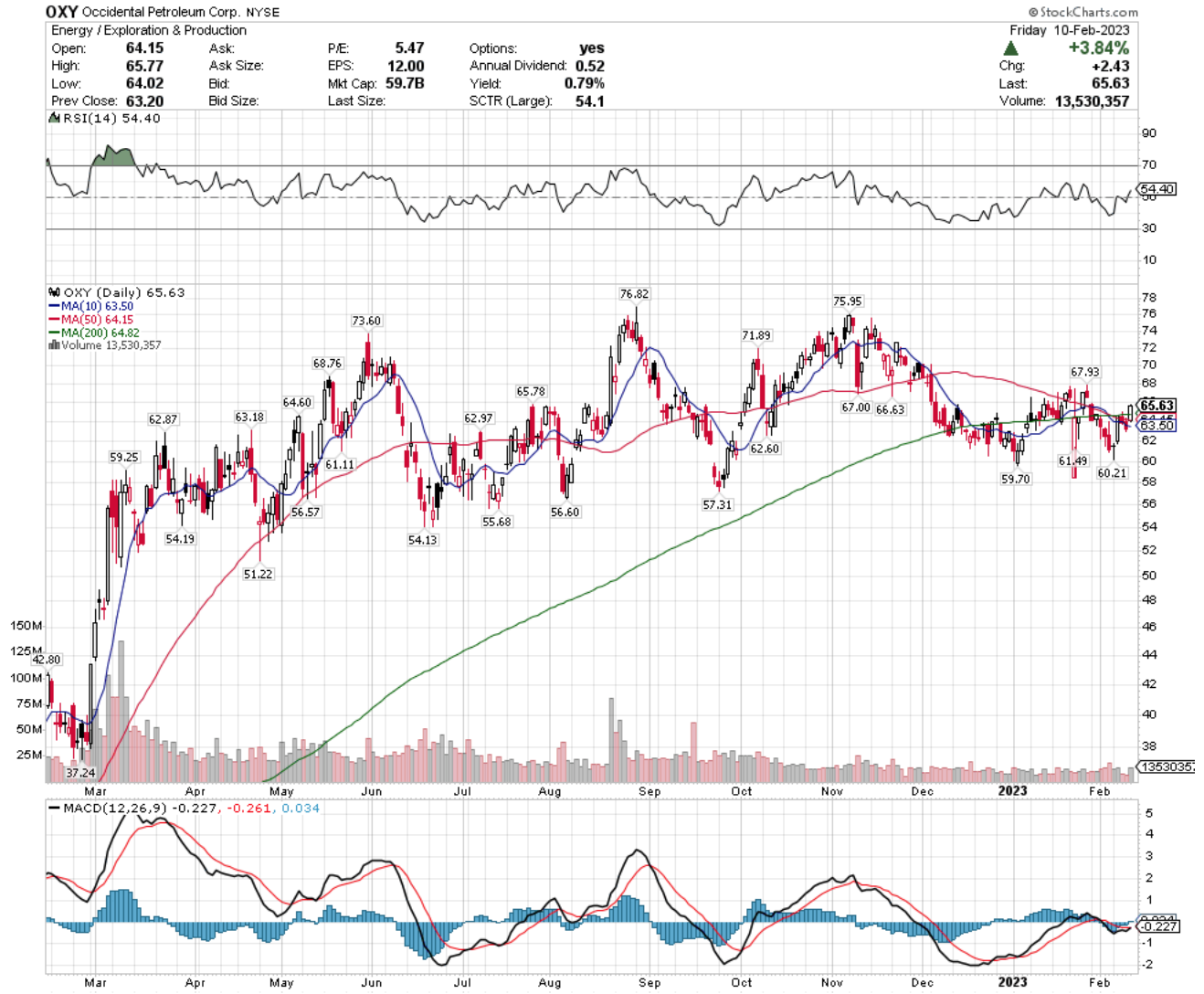Click the Sep label on price chart axis
Viewport: 1204px width, 994px height.
coord(649,791)
